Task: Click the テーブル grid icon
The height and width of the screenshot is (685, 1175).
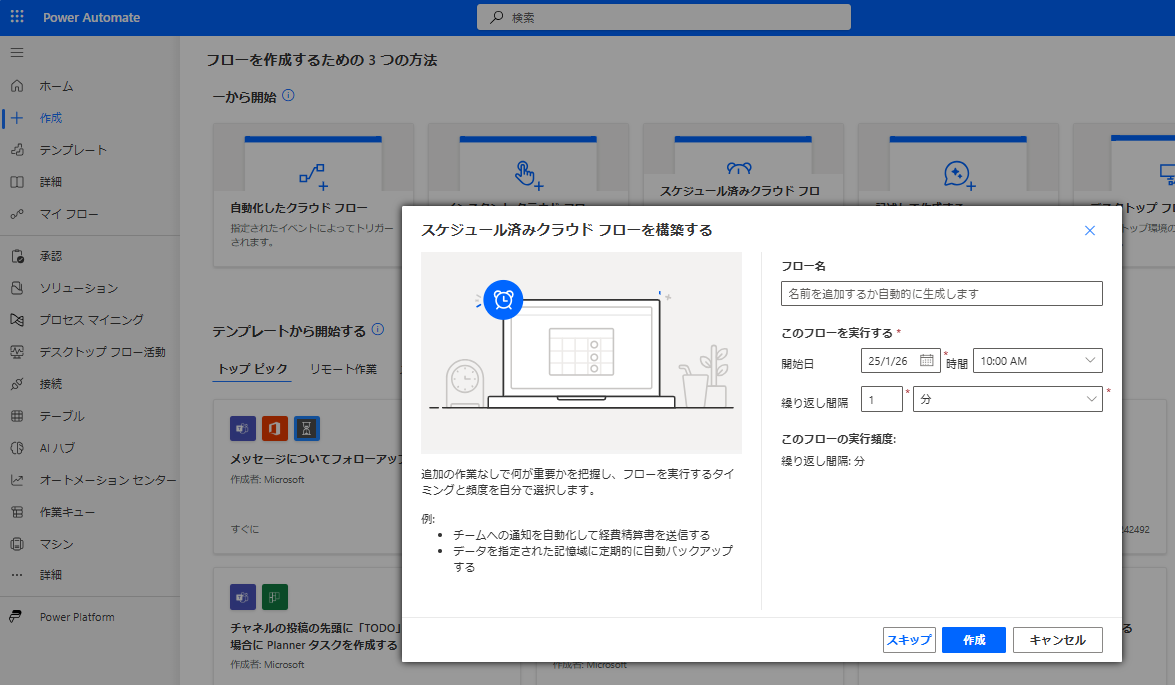Action: click(x=17, y=416)
